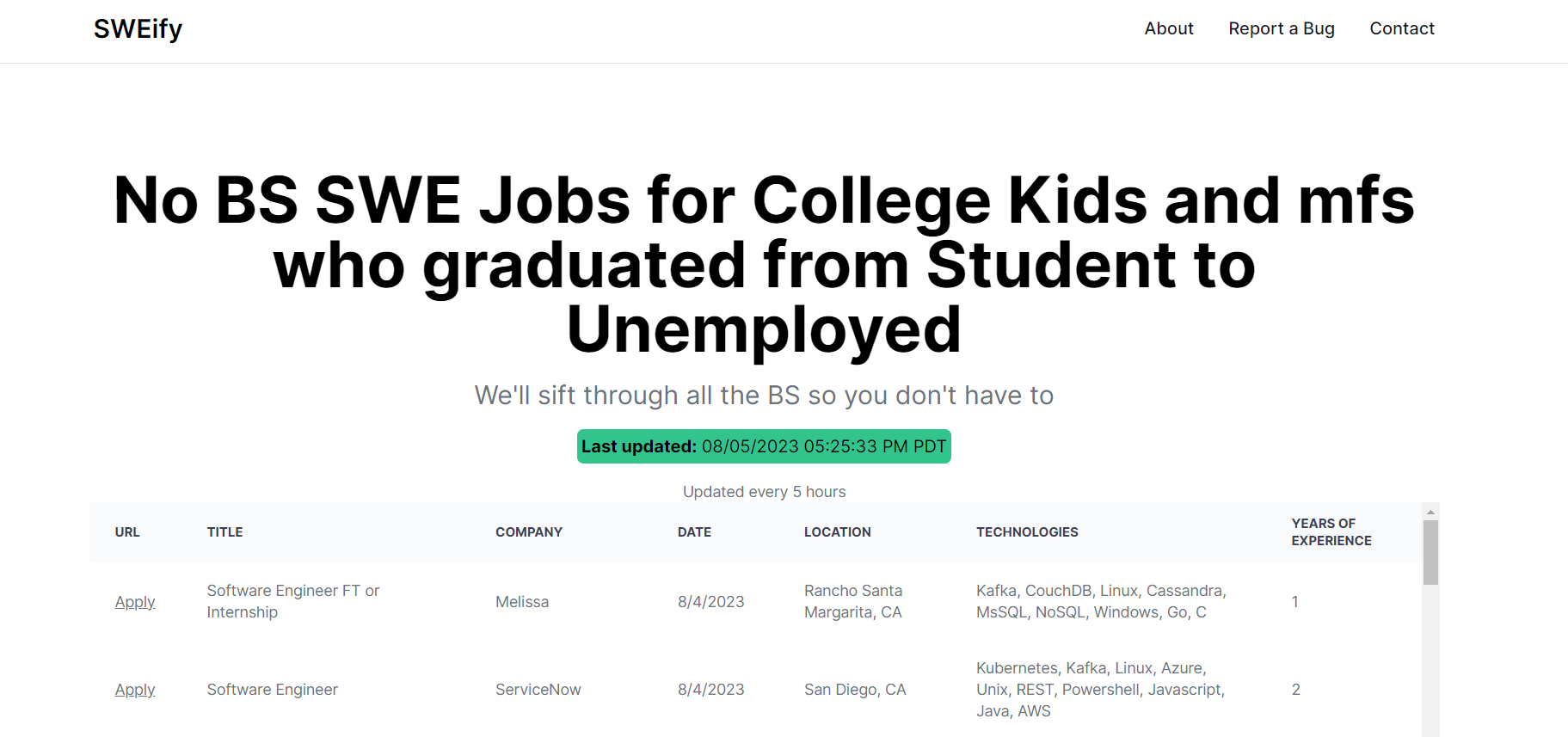Viewport: 1568px width, 737px height.
Task: Click the TITLE column header
Action: pyautogui.click(x=225, y=532)
